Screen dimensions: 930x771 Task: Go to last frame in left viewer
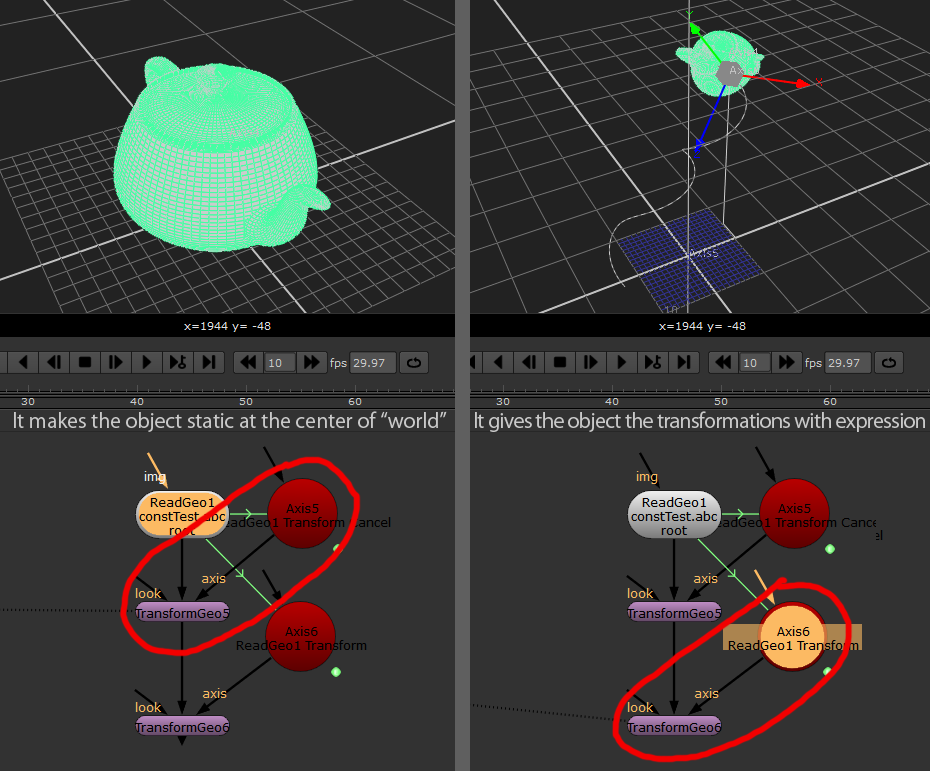[208, 362]
